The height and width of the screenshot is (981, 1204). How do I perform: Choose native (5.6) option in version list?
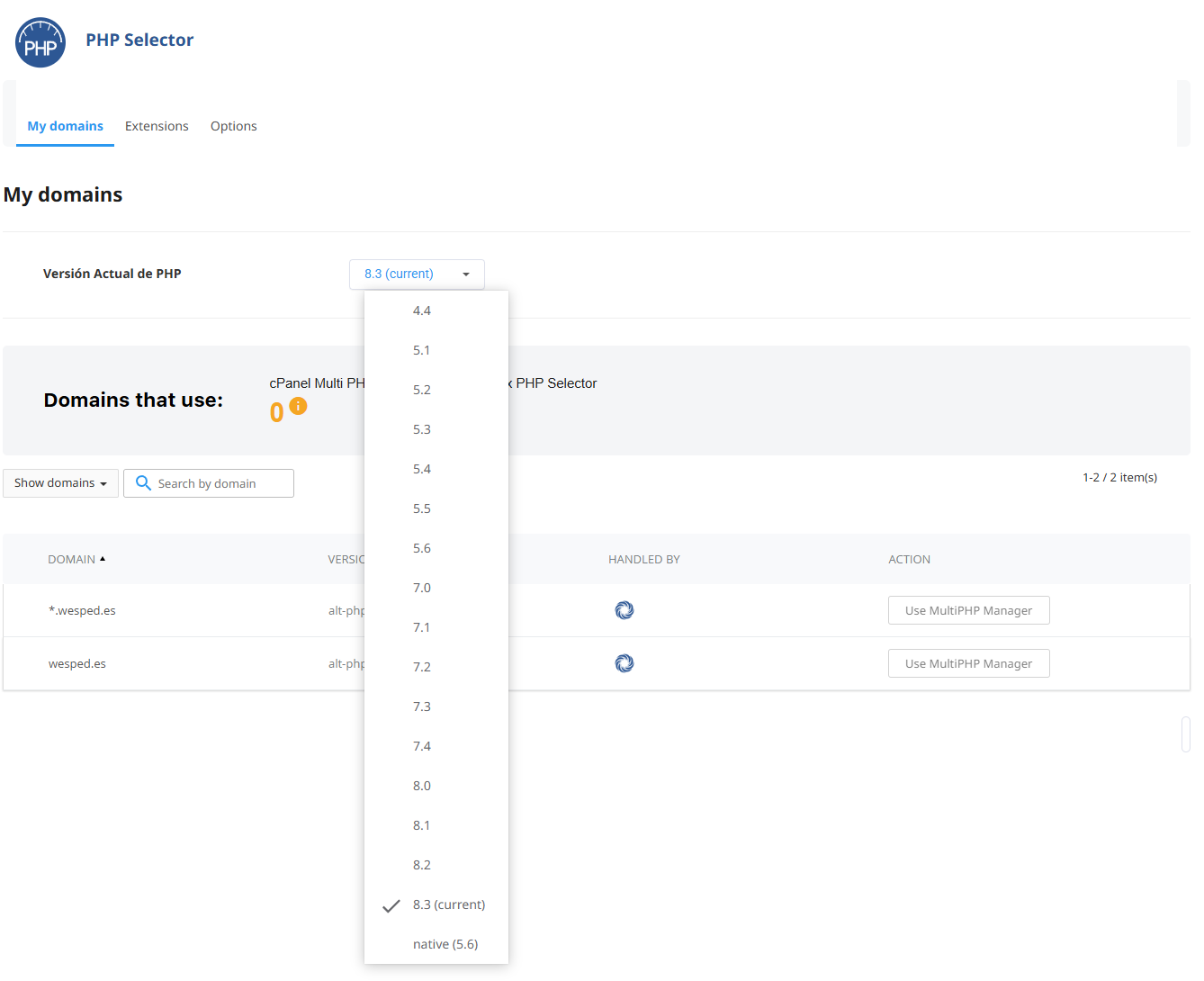click(445, 944)
